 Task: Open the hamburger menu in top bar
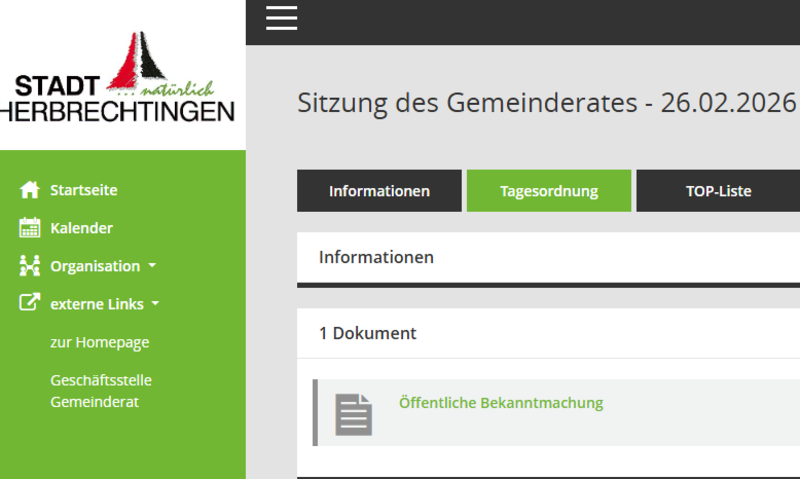(281, 19)
